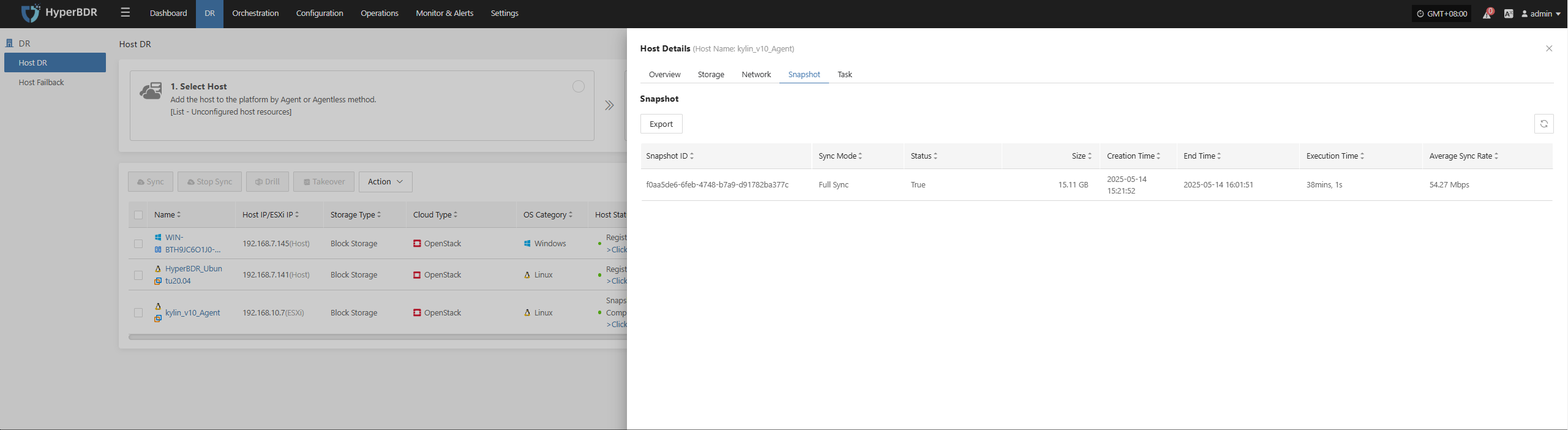Check the kylin_v10_Agent host row
Image resolution: width=1568 pixels, height=430 pixels.
(138, 313)
